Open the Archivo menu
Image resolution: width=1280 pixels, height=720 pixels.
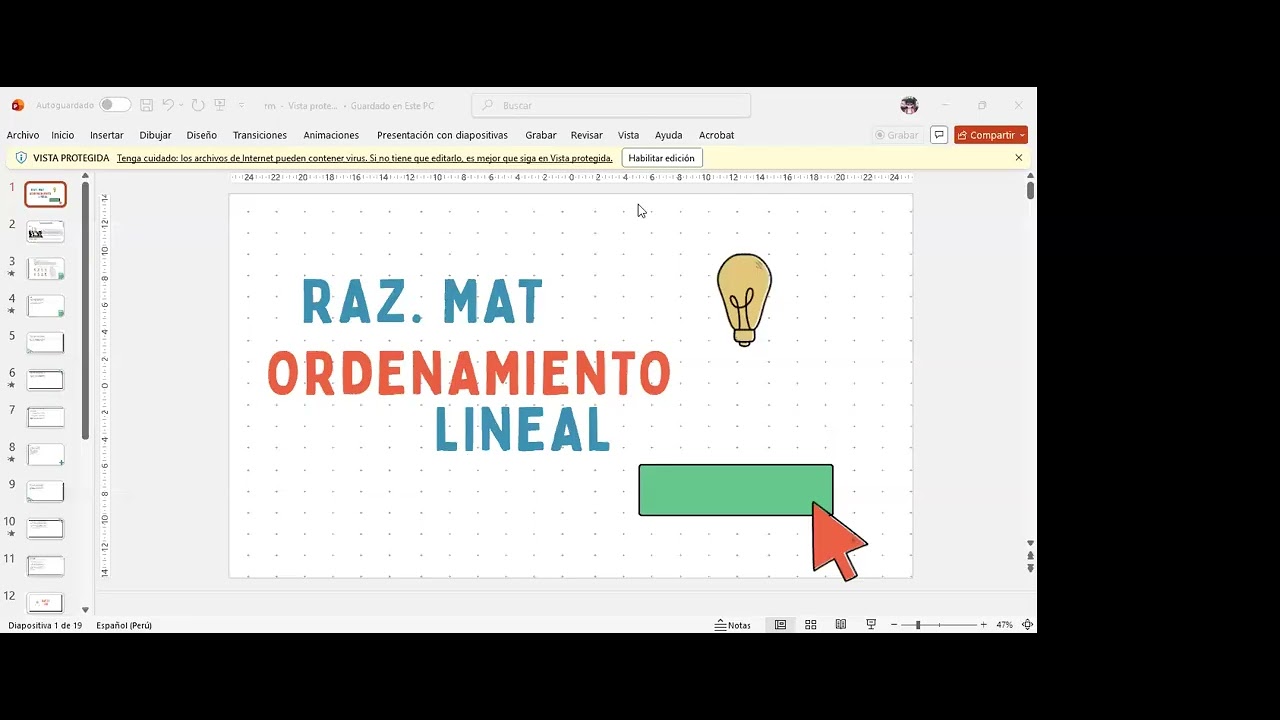(x=23, y=135)
